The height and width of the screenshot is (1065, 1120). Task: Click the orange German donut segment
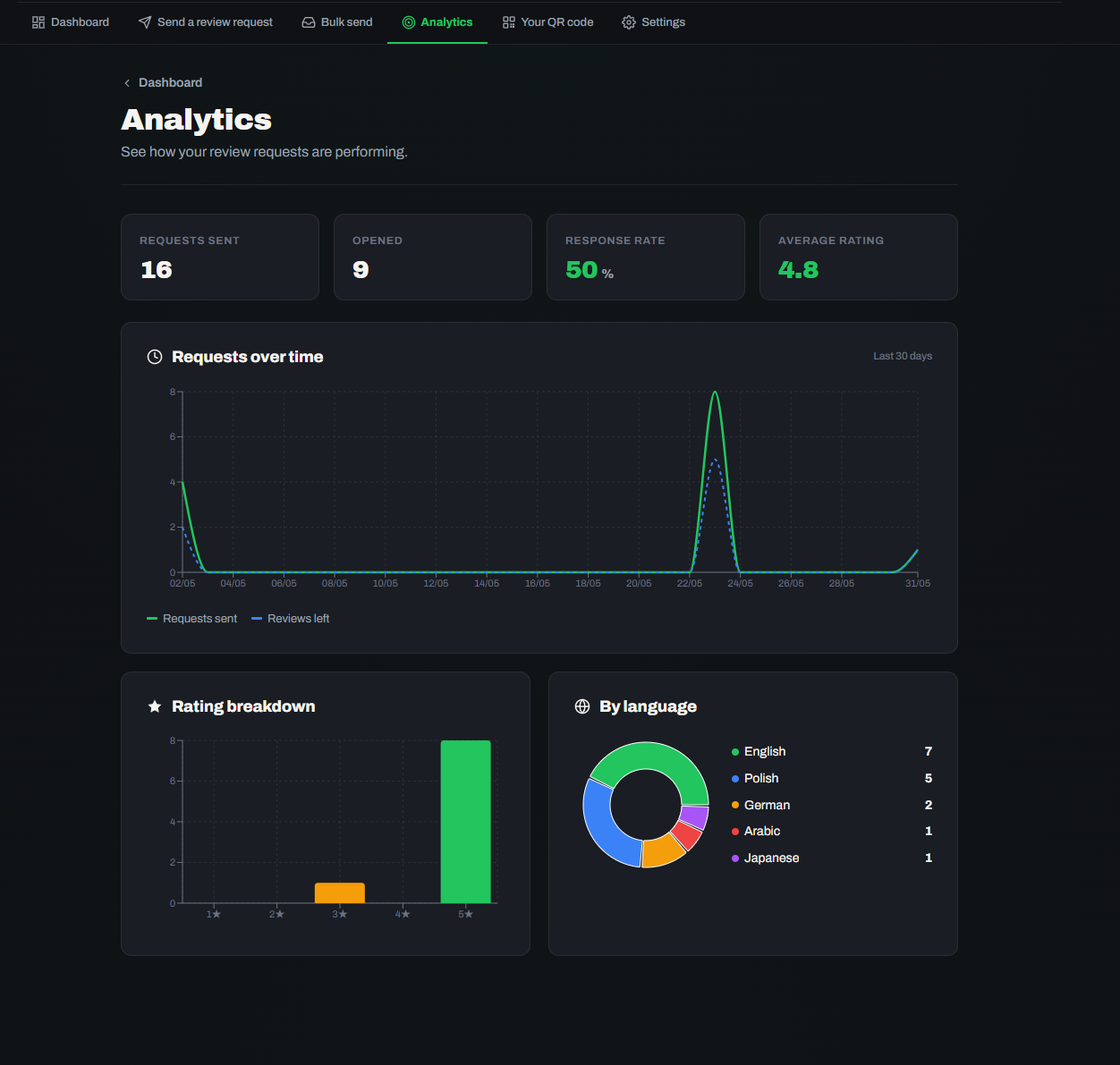[663, 851]
